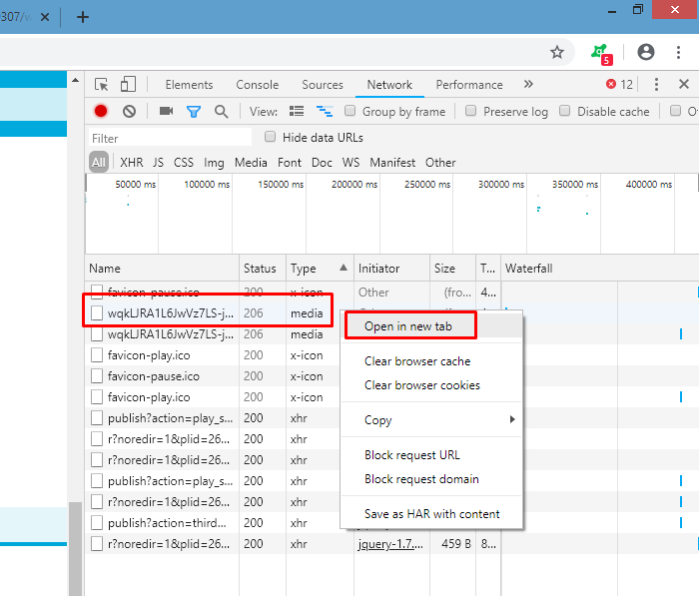Check the Group by frame checkbox
699x596 pixels.
click(x=350, y=111)
